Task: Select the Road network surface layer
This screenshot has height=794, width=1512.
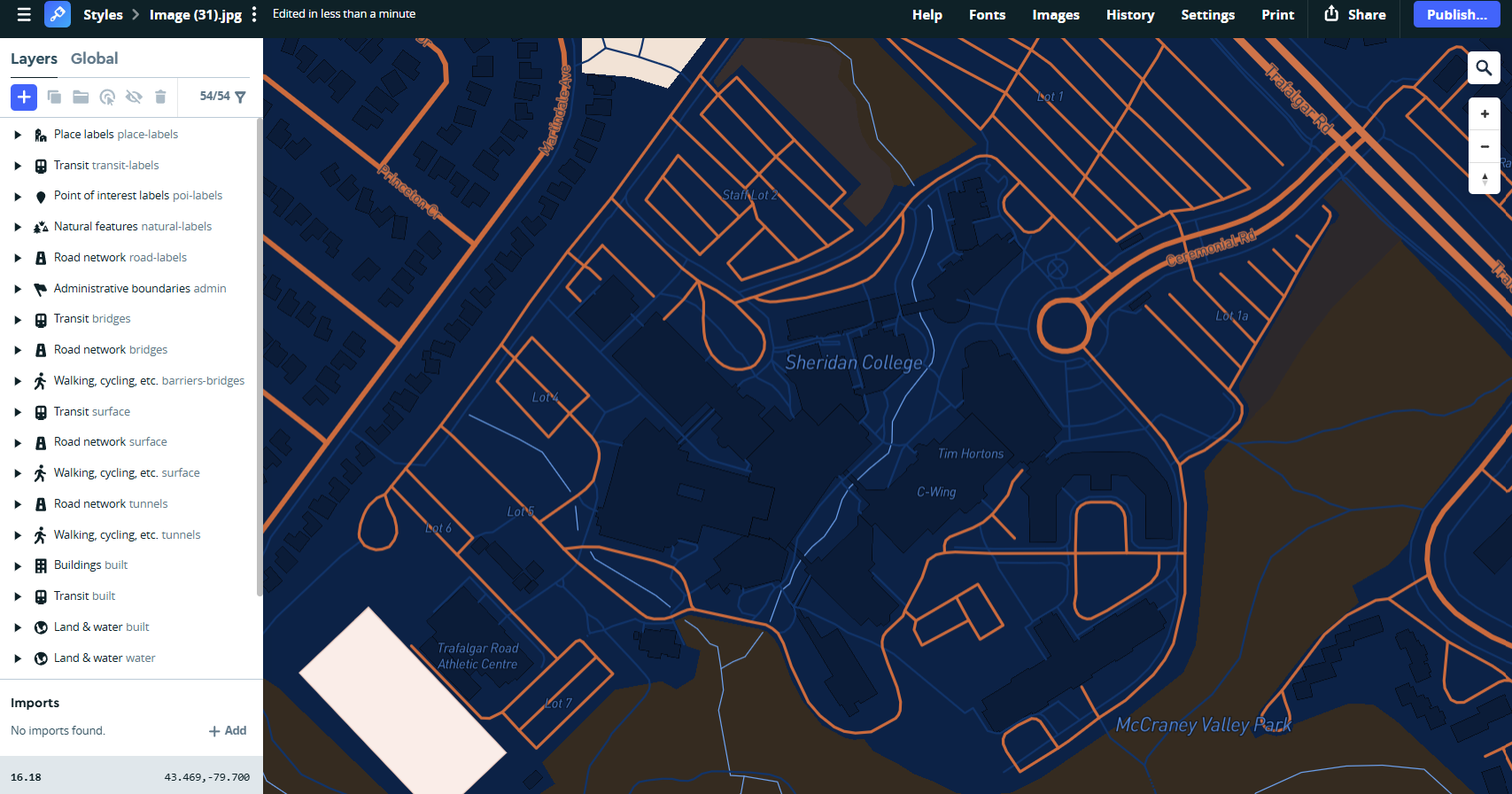Action: tap(110, 441)
